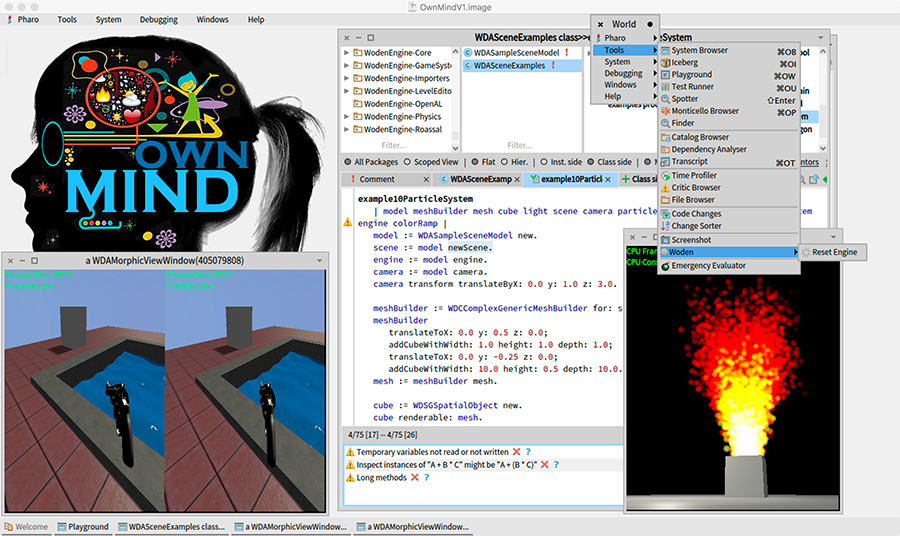Expand WodenEngine-Roassal package
The image size is (900, 536).
click(347, 129)
